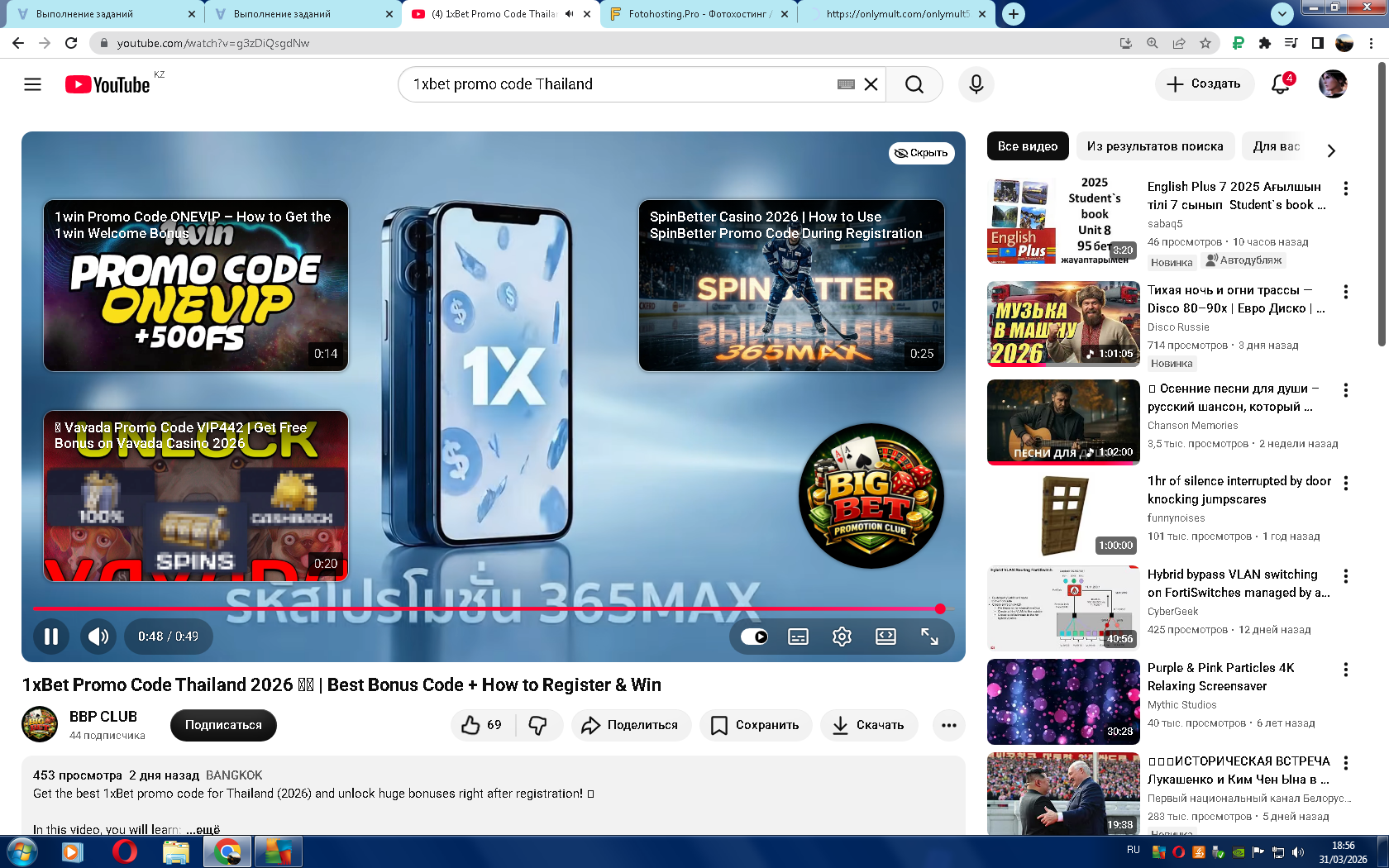Screen dimensions: 1389x868
Task: Open the Windows Start menu
Action: coord(21,851)
